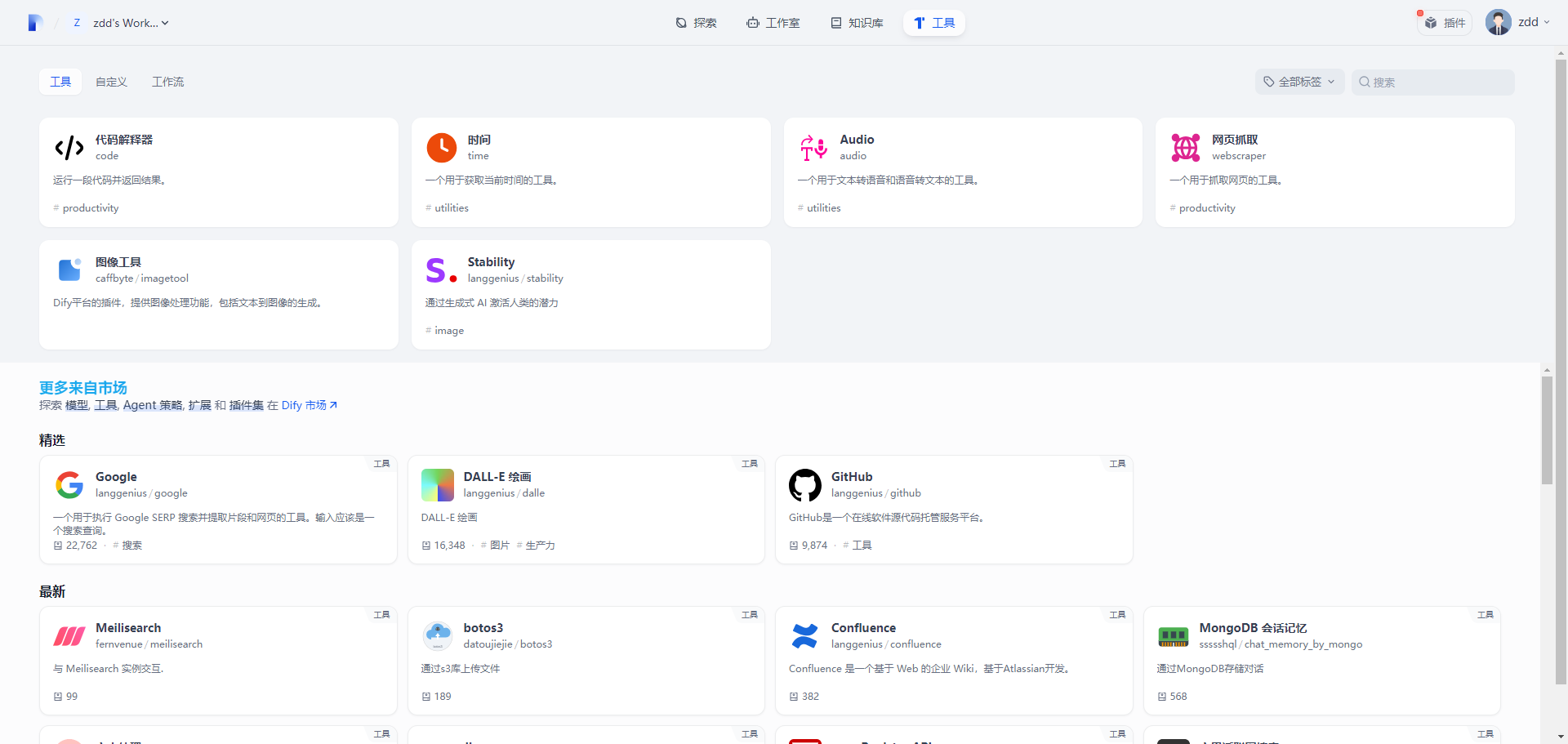The height and width of the screenshot is (744, 1568).
Task: Switch to the 工作流 sub-tab
Action: click(167, 82)
